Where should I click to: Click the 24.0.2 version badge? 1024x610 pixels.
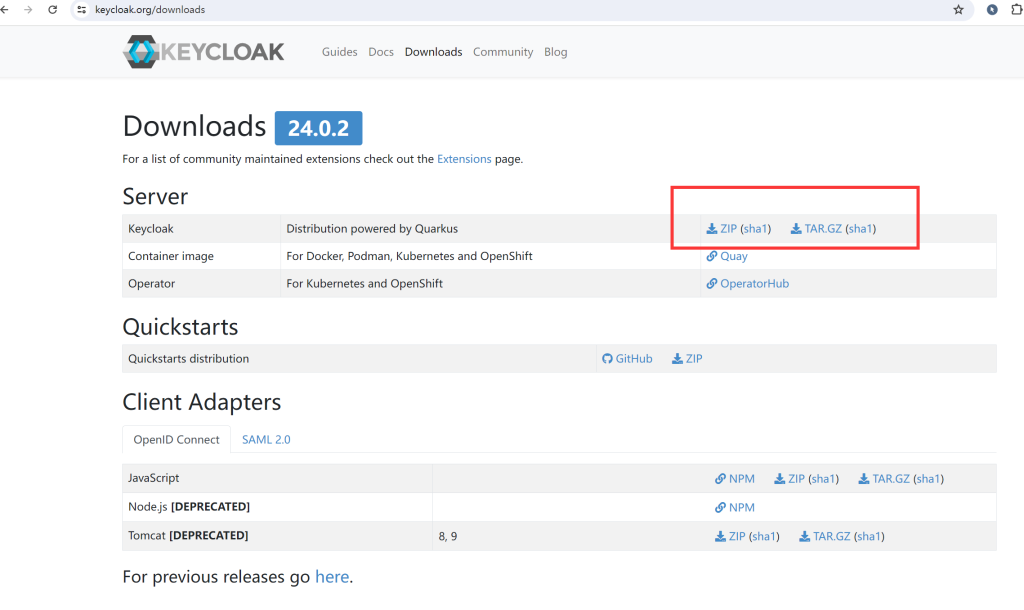pyautogui.click(x=319, y=128)
